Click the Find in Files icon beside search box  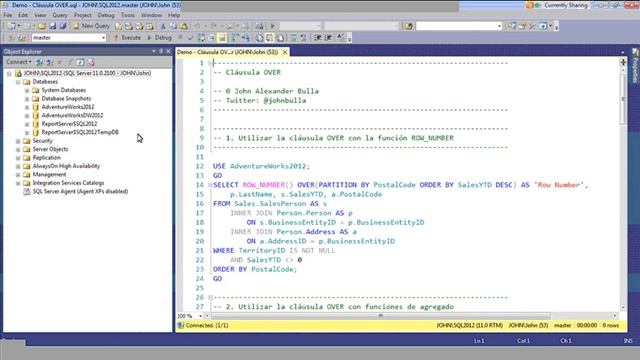tap(409, 26)
